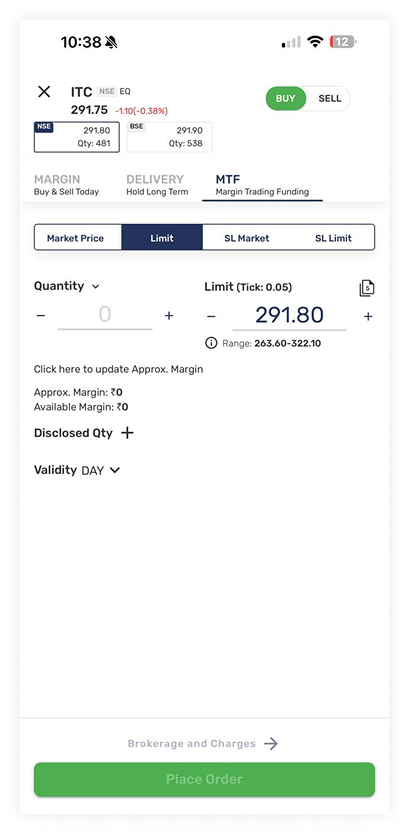Image resolution: width=409 pixels, height=834 pixels.
Task: Tap the Place Order button
Action: point(204,779)
